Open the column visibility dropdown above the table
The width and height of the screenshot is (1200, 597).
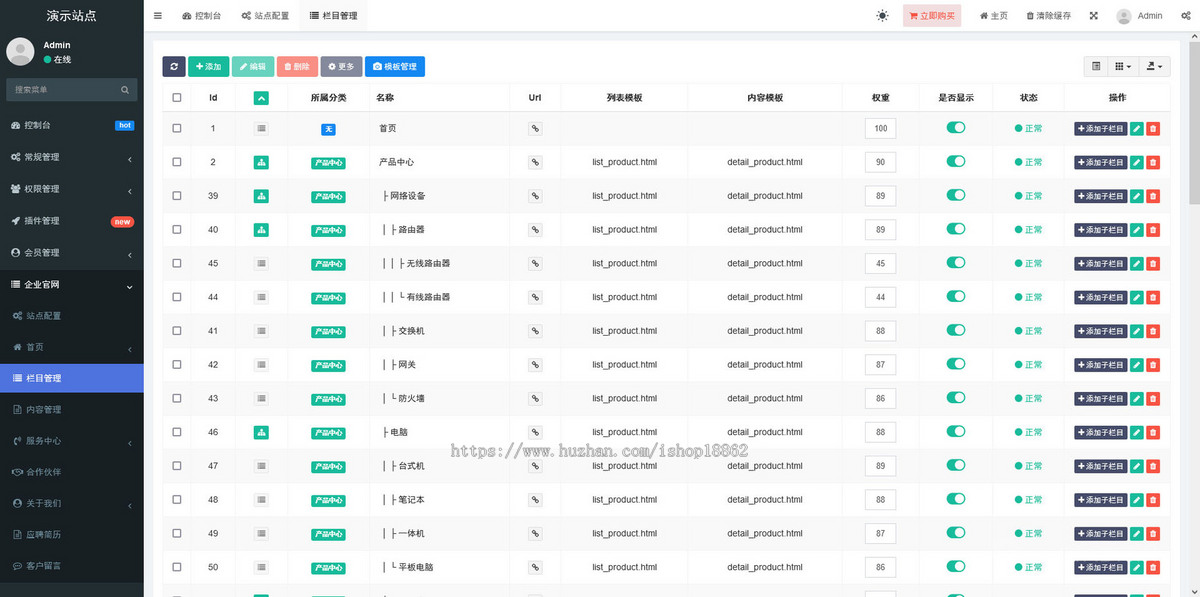(x=1120, y=66)
